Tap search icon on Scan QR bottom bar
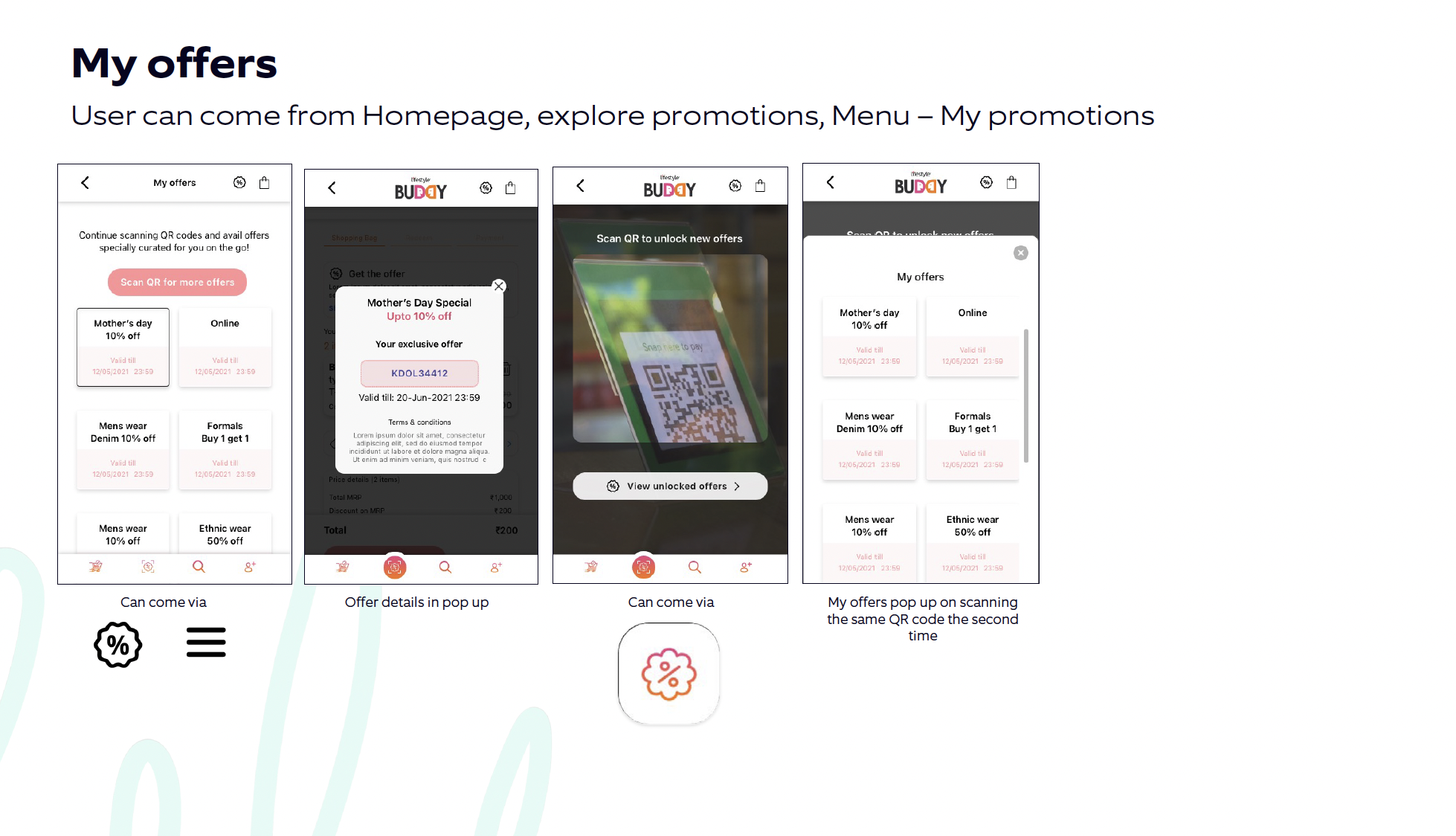The image size is (1456, 836). point(695,567)
